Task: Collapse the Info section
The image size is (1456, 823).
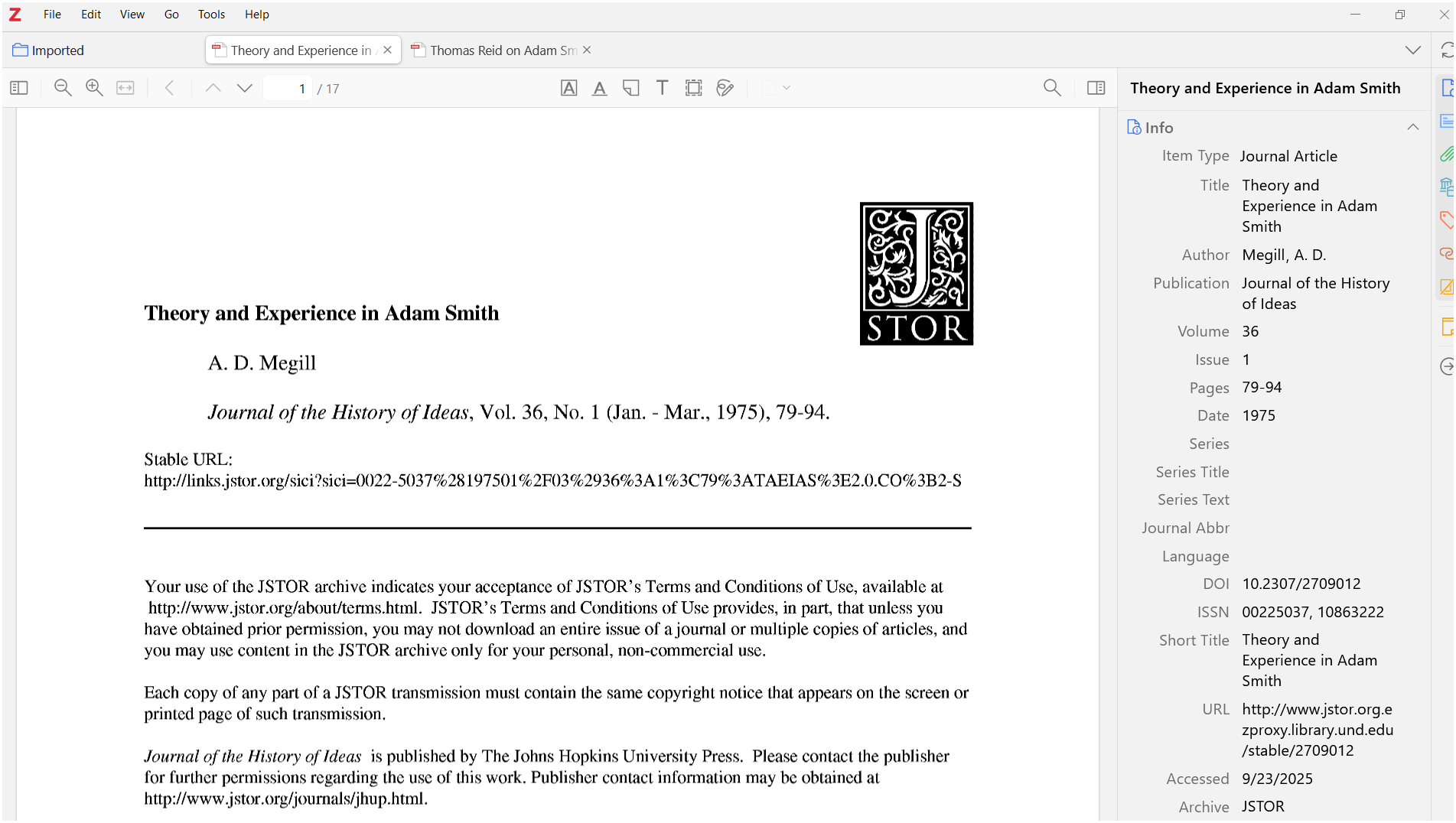Action: [x=1413, y=127]
